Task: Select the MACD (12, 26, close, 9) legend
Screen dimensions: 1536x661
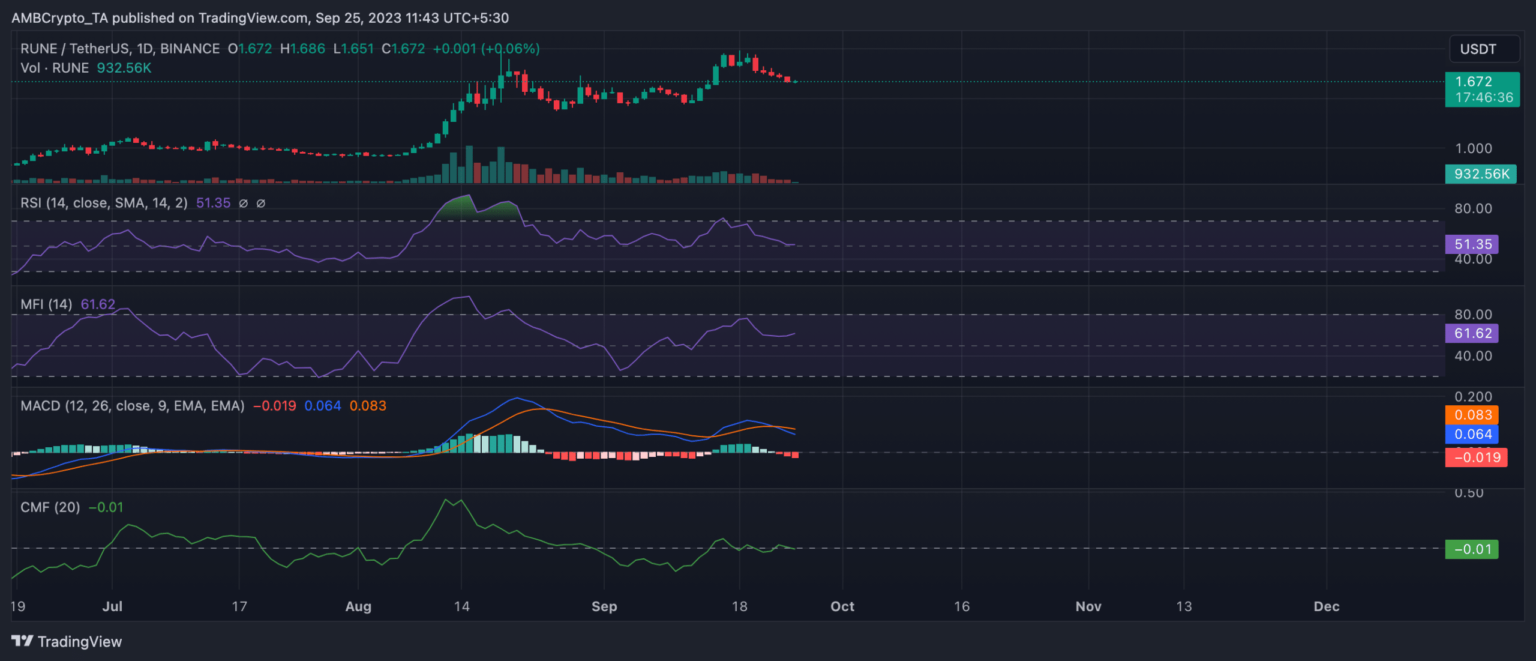Action: (132, 406)
